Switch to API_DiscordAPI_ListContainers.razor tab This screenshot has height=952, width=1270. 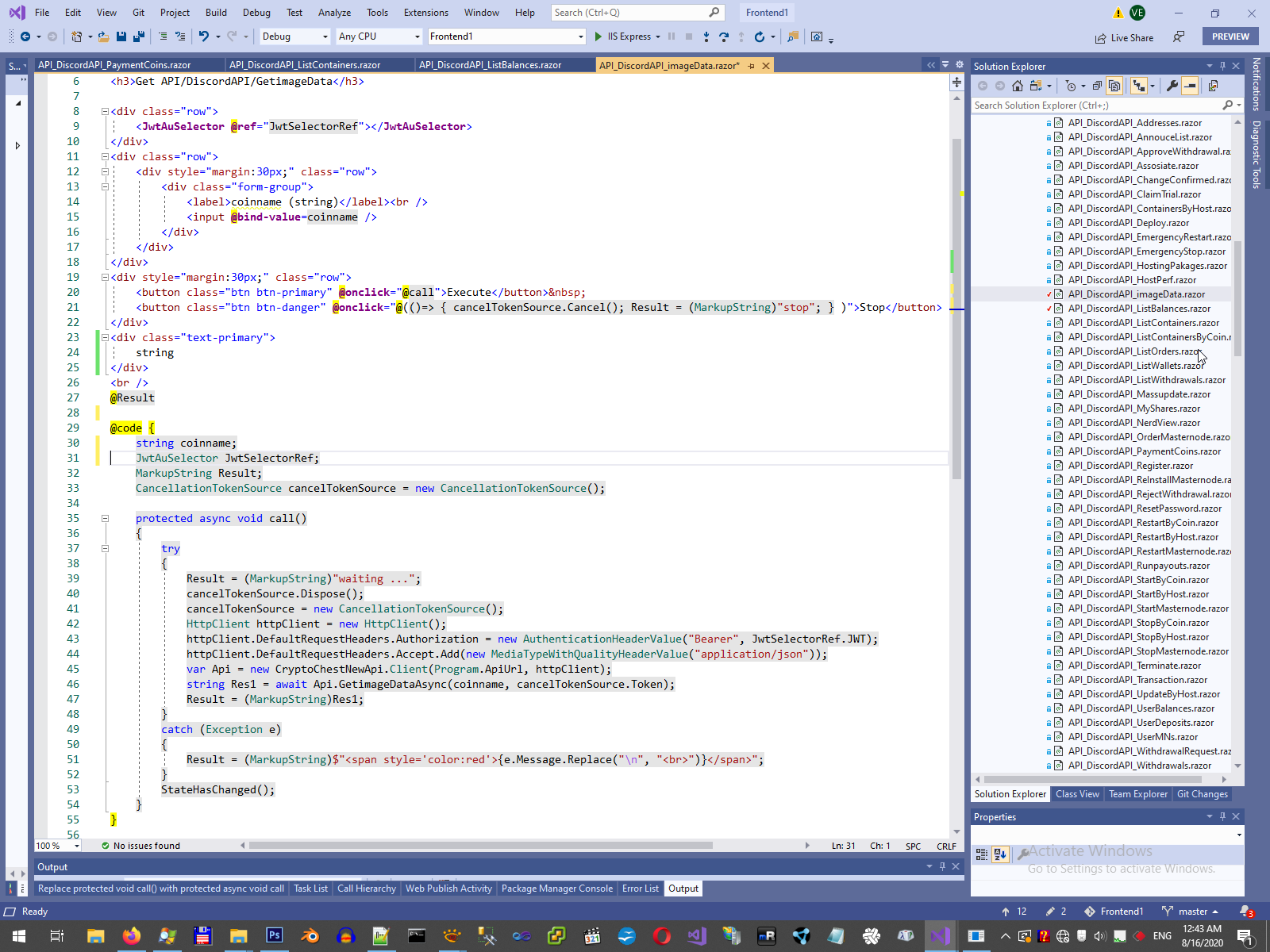(x=305, y=65)
